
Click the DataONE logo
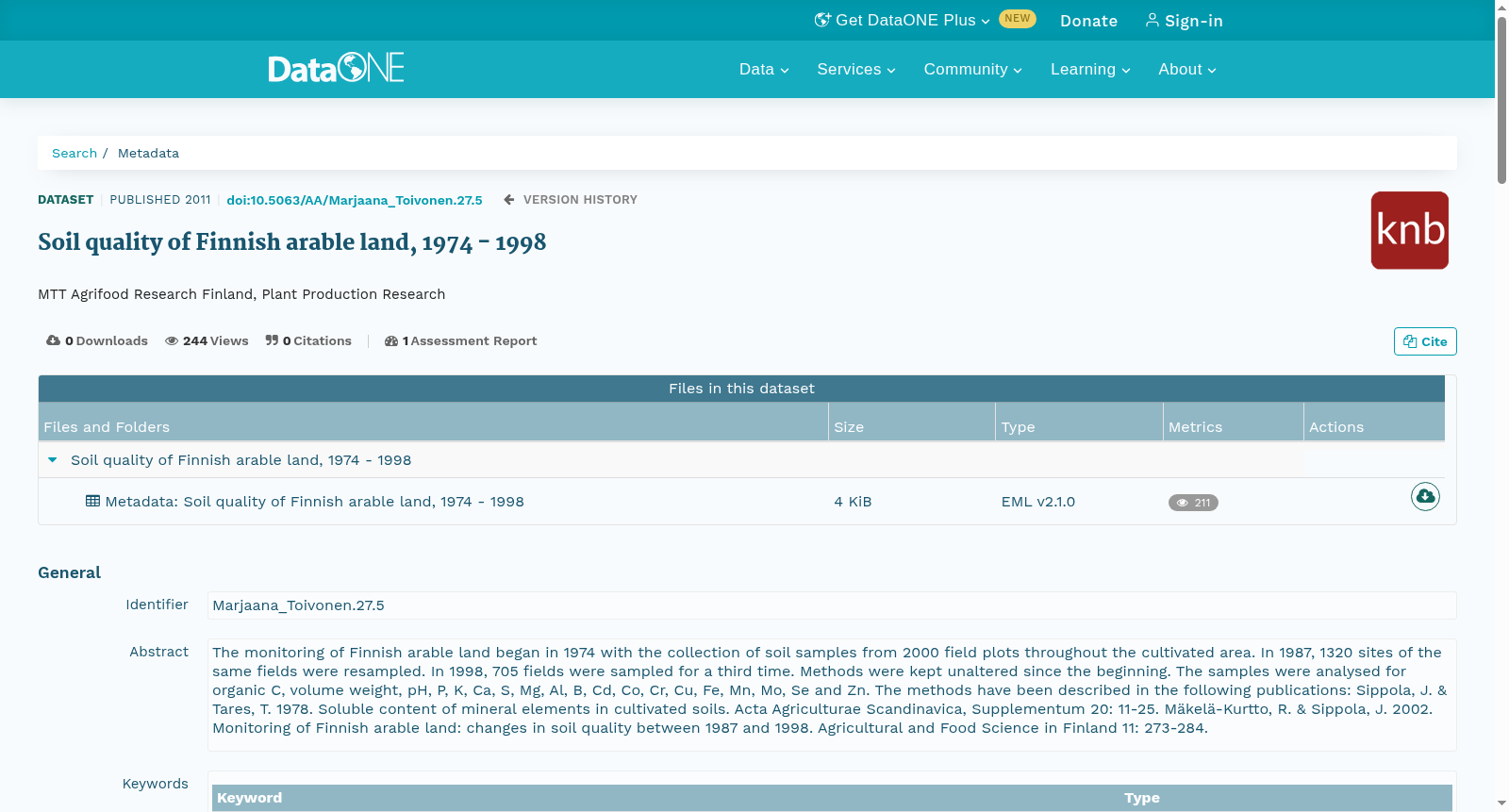tap(336, 68)
